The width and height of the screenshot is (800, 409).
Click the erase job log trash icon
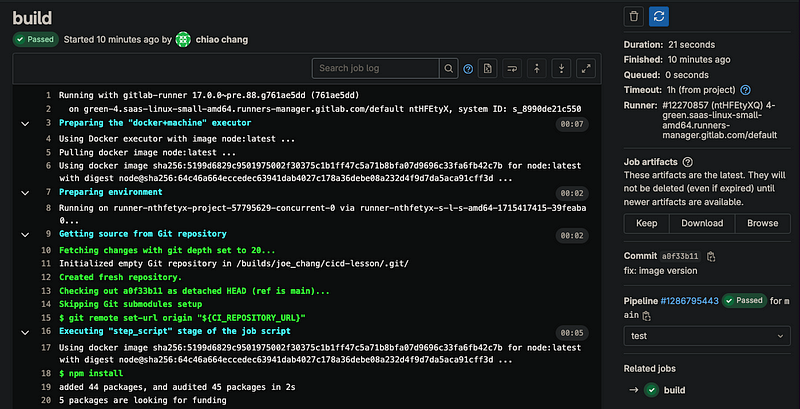click(x=632, y=16)
